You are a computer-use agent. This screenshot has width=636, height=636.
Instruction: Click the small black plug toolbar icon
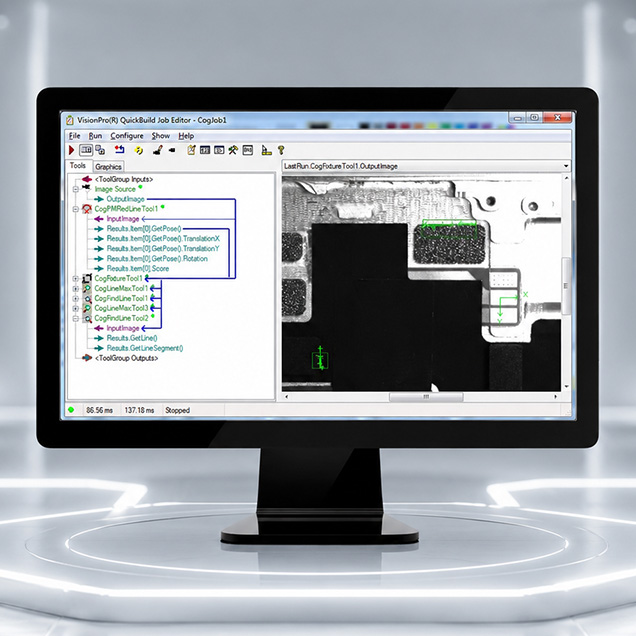172,150
